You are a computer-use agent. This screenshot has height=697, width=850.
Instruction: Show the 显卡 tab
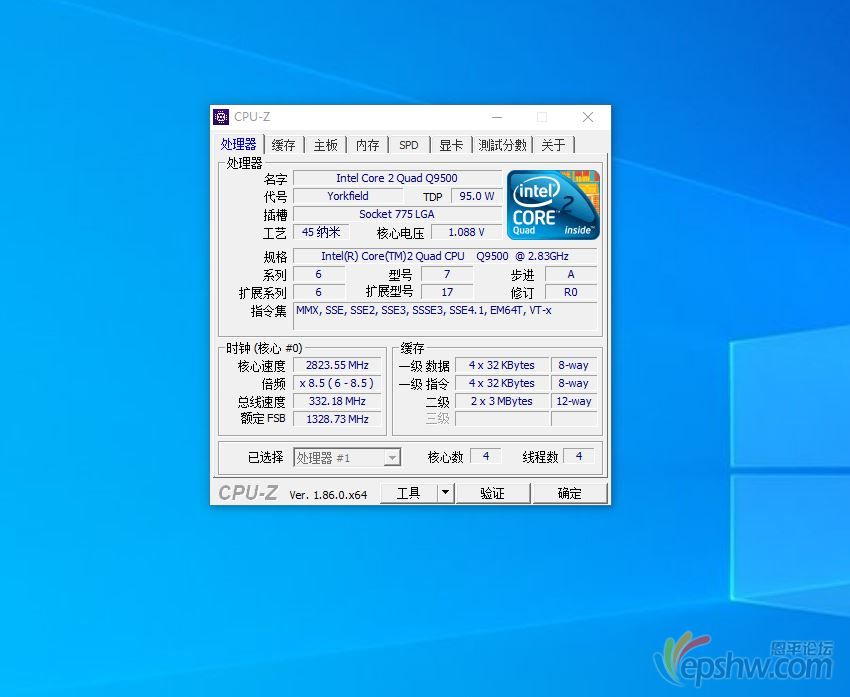(451, 145)
